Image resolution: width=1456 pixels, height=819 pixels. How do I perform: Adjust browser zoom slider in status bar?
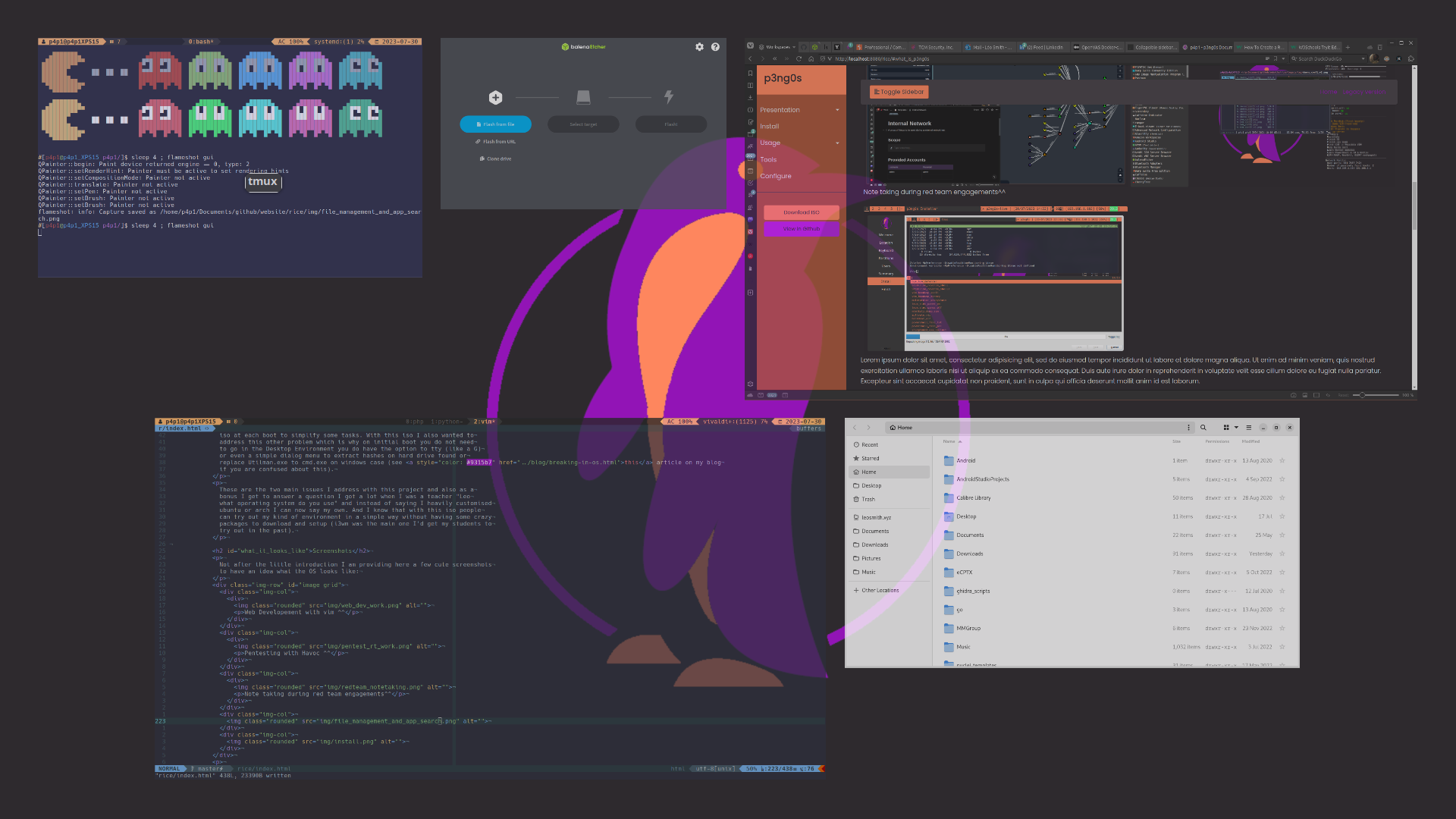tap(1363, 395)
